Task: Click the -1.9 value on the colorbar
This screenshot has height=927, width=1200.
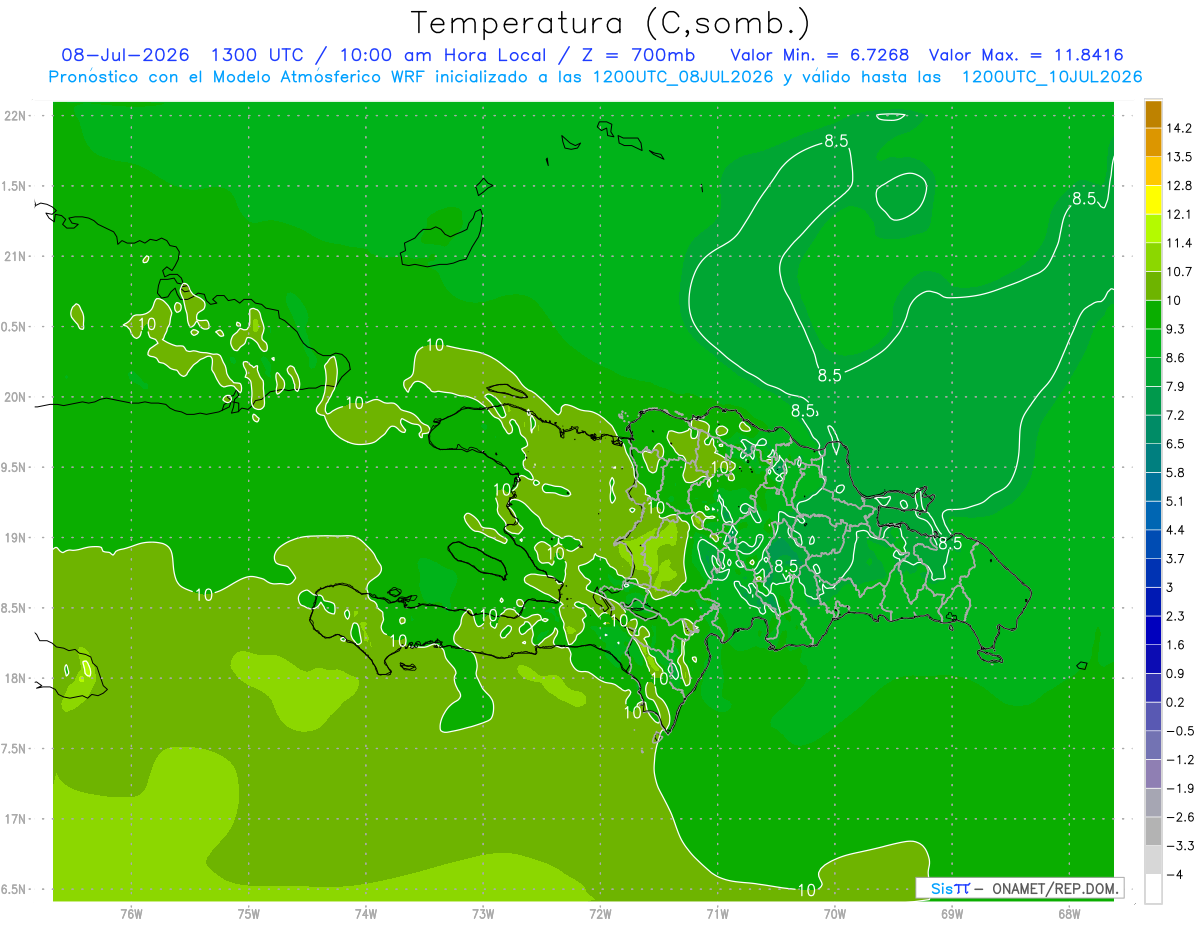Action: 1180,788
